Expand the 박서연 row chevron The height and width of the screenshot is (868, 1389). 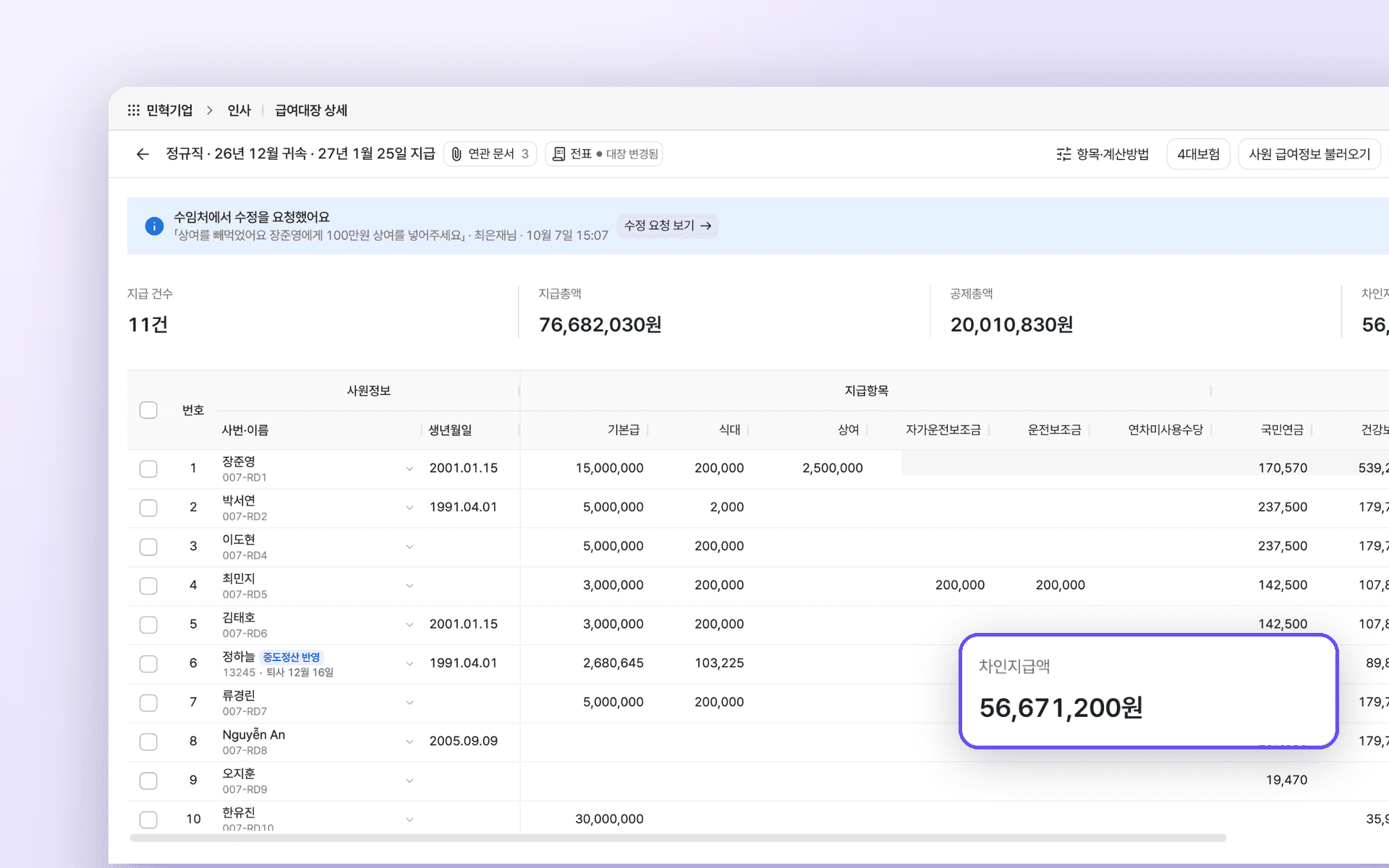click(x=409, y=508)
